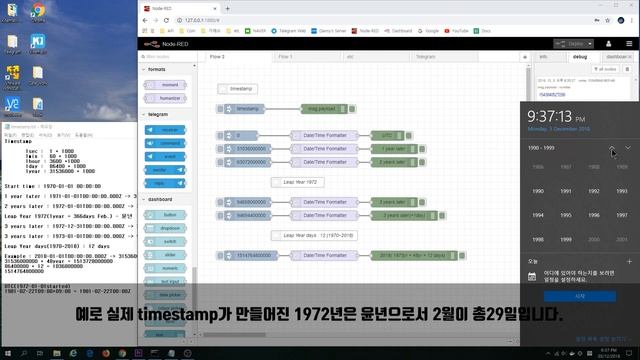
Task: Select the telegram event palette node
Action: coord(165,157)
